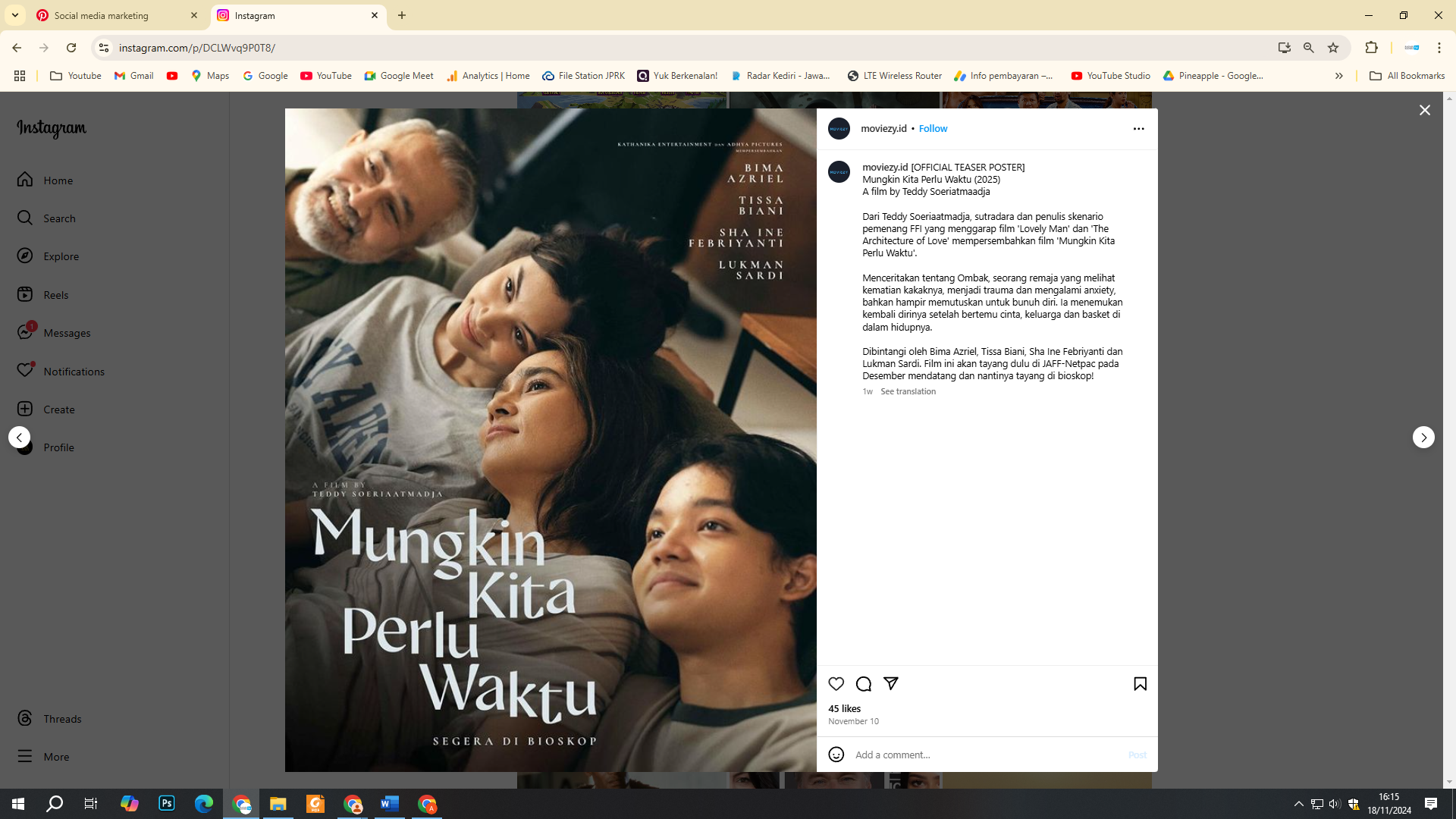Open File Explorer from the taskbar
Screen dimensions: 1456x819
(x=278, y=804)
